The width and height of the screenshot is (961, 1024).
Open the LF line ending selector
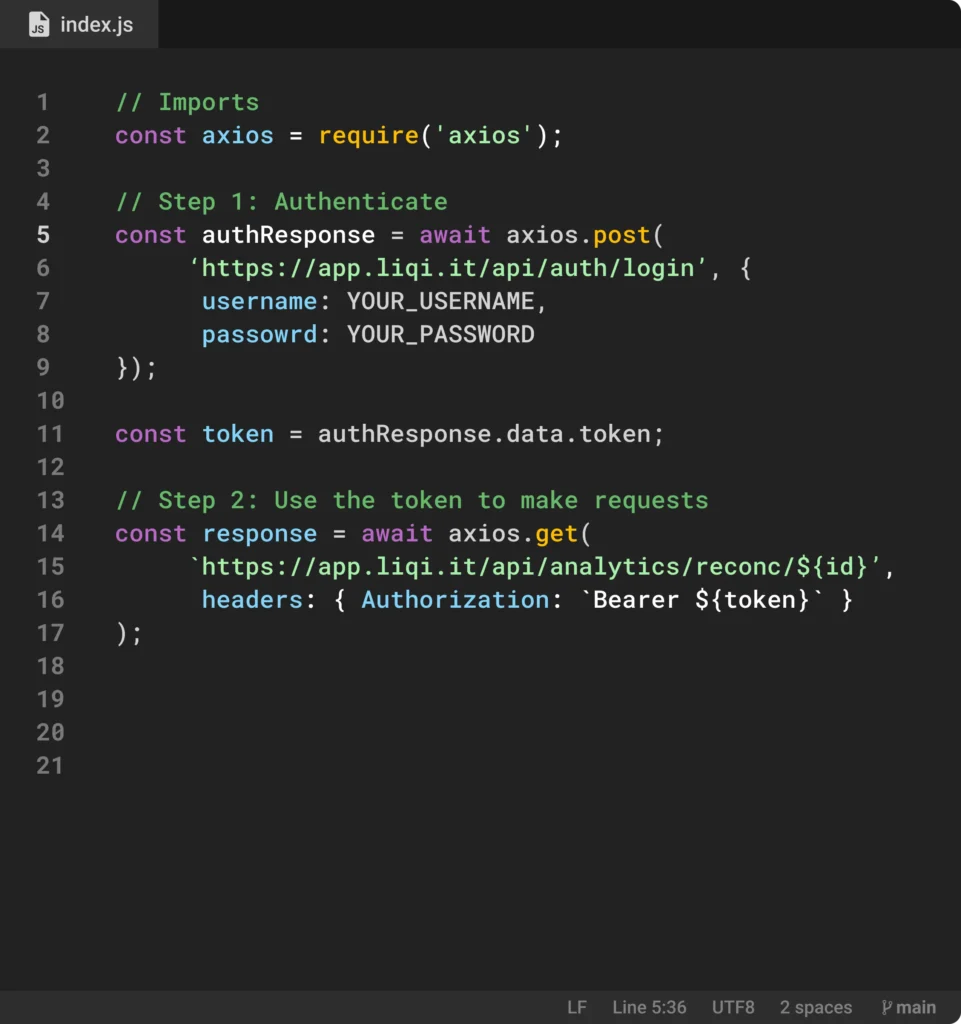tap(577, 1007)
